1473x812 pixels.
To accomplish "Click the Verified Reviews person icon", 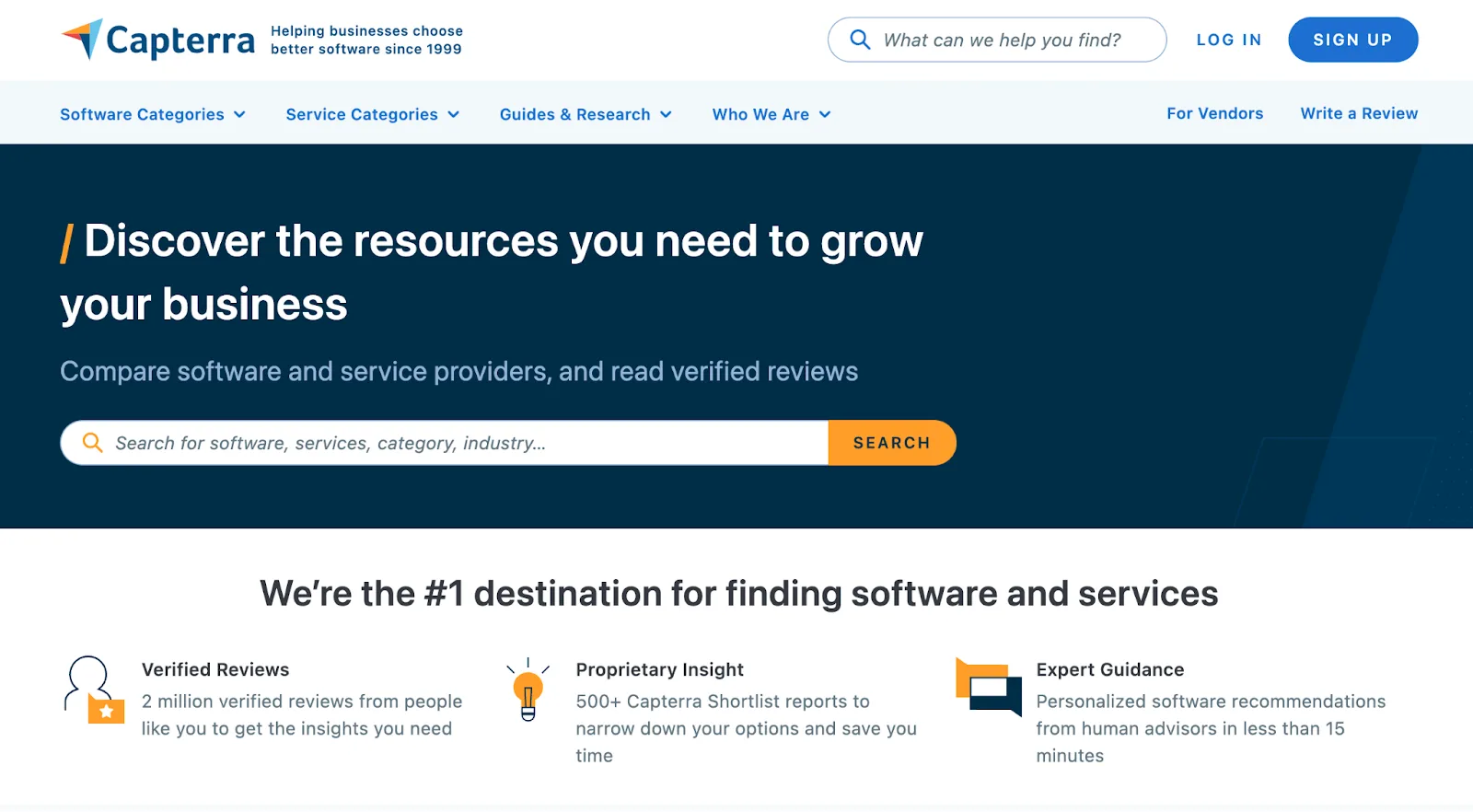I will tap(93, 689).
